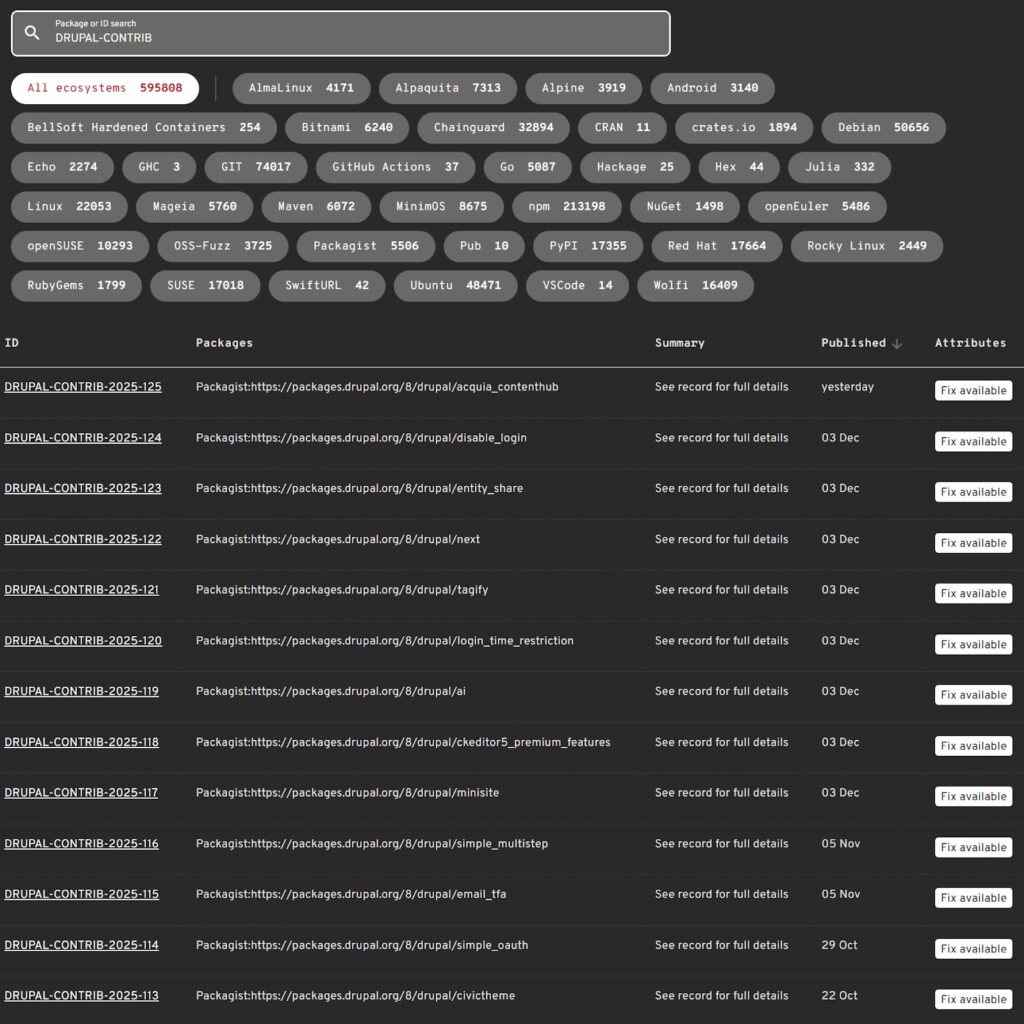Sort results by the ID column header
Viewport: 1024px width, 1024px height.
(x=11, y=342)
